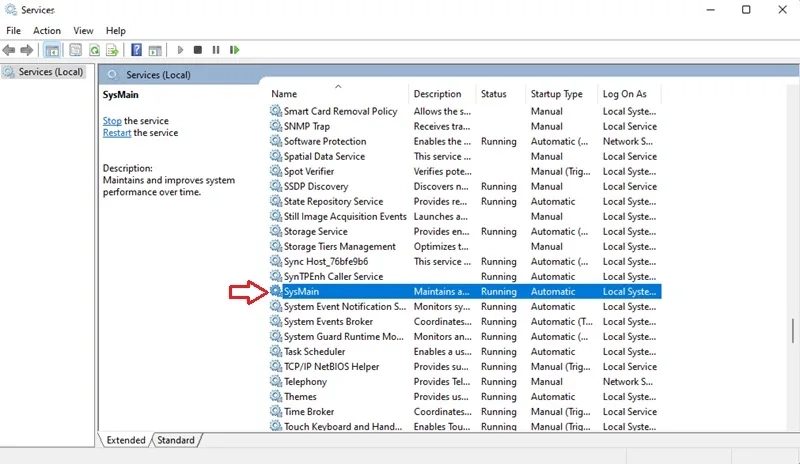Screen dimensions: 800x464
Task: Sort services by Startup Type column header
Action: pyautogui.click(x=557, y=94)
